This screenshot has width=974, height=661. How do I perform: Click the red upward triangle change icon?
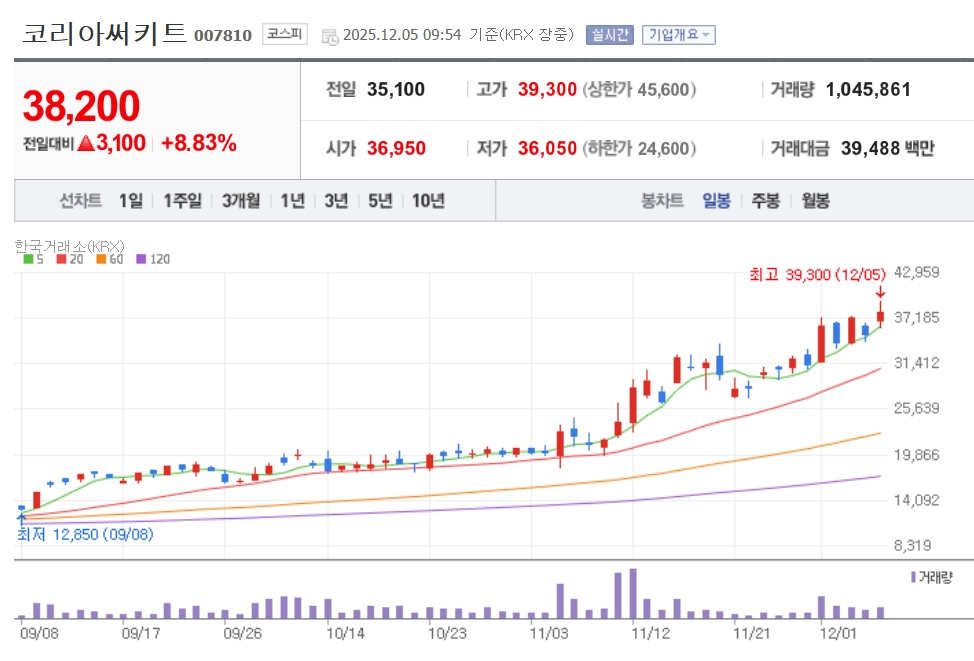click(86, 144)
